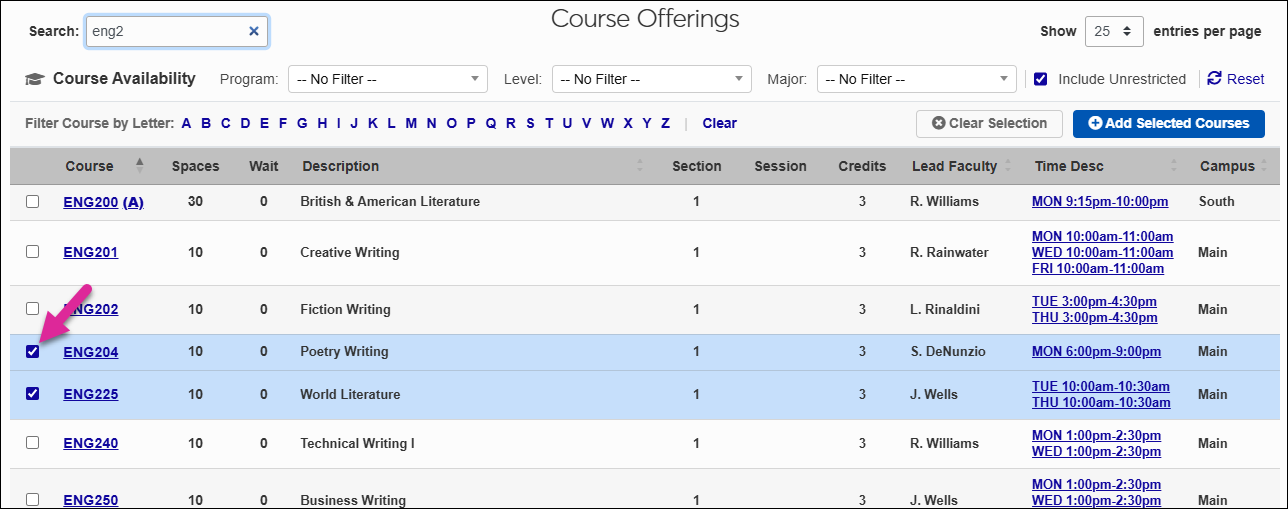This screenshot has height=509, width=1288.
Task: Sort by Time Desc column arrows
Action: click(x=1174, y=166)
